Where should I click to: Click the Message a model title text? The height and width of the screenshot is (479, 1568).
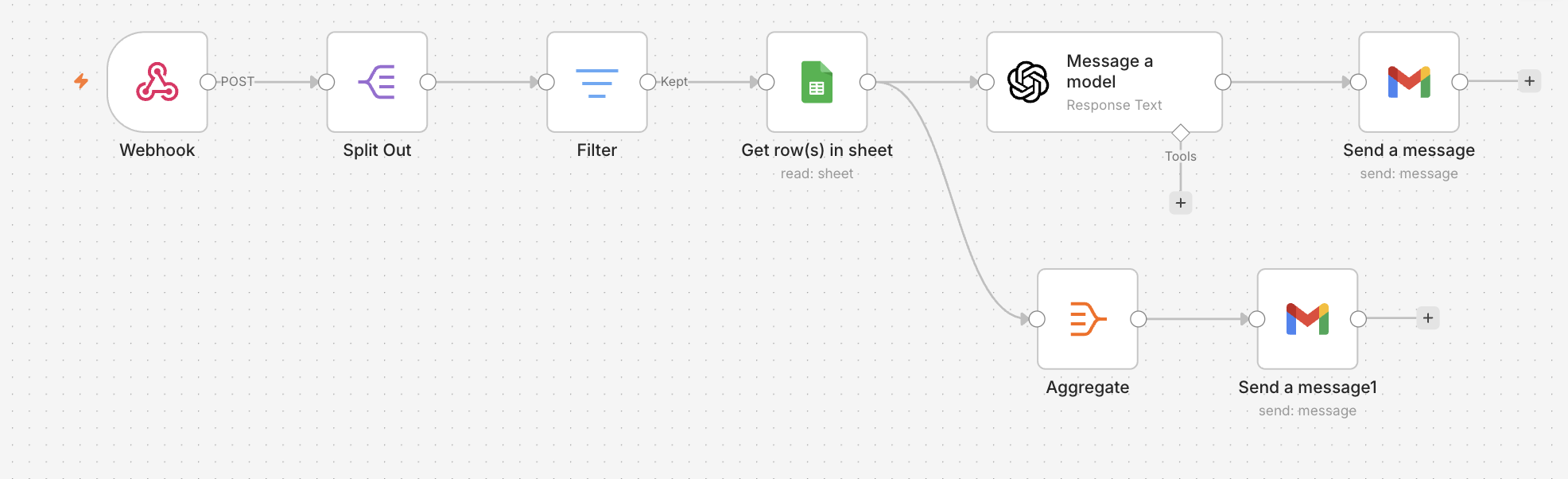(1110, 72)
